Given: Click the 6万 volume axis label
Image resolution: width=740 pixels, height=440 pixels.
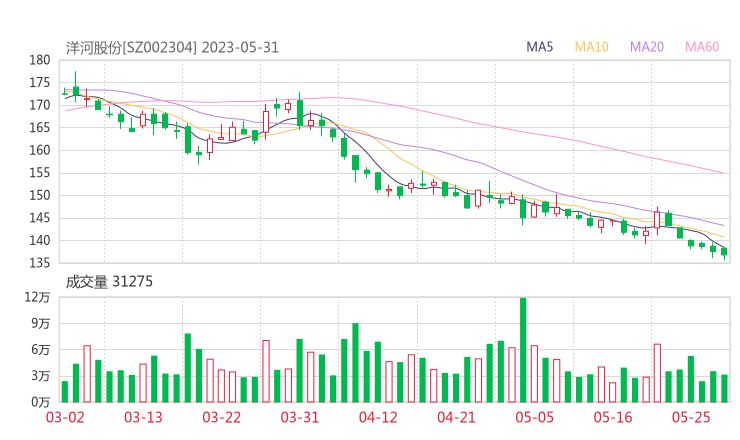Looking at the screenshot, I should click(x=41, y=350).
